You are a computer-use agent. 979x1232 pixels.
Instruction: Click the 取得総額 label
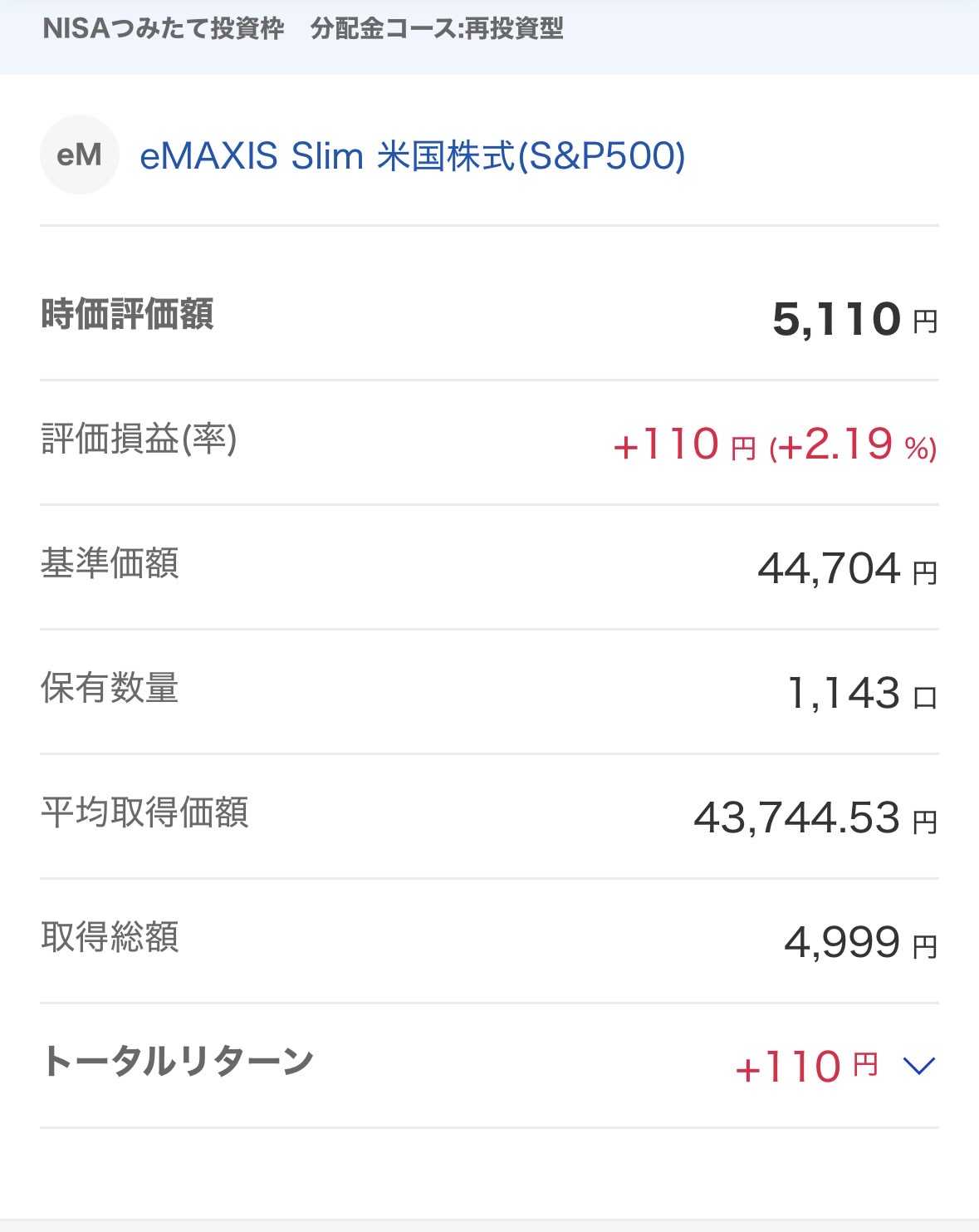[x=110, y=937]
